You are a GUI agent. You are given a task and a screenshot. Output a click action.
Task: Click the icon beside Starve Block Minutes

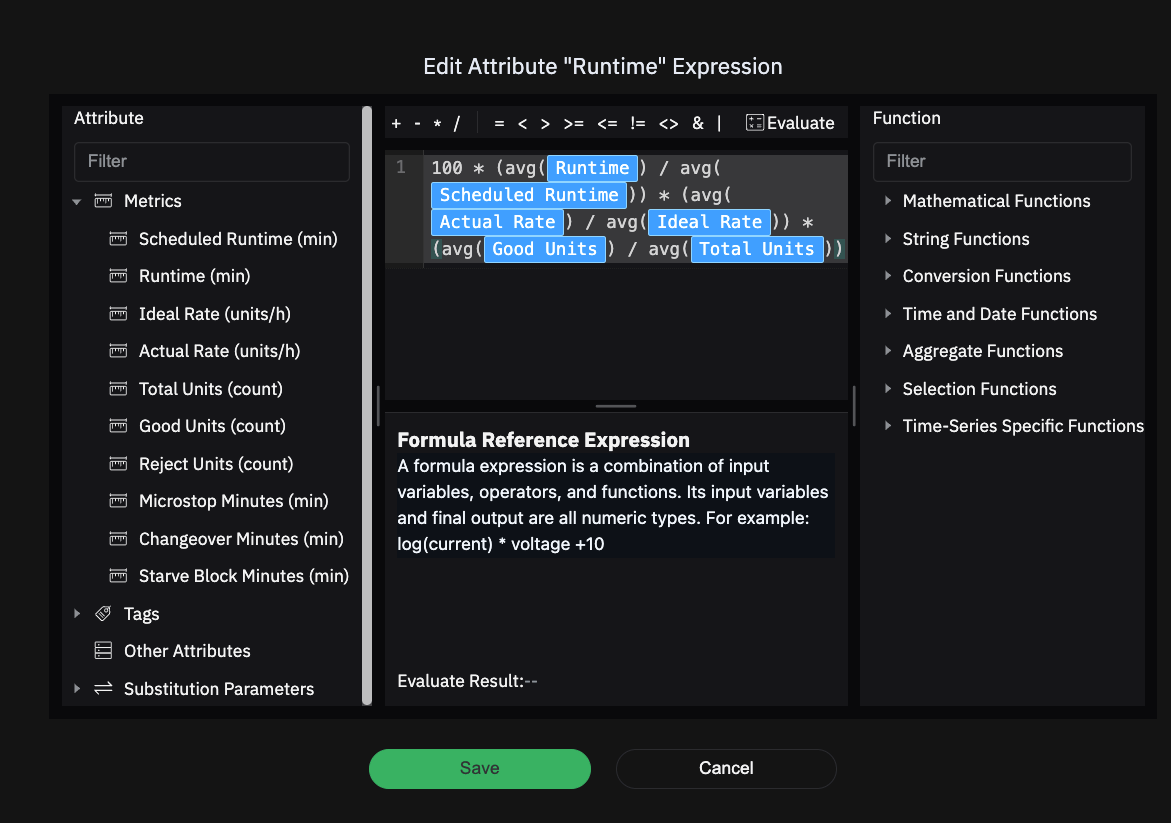[x=120, y=576]
